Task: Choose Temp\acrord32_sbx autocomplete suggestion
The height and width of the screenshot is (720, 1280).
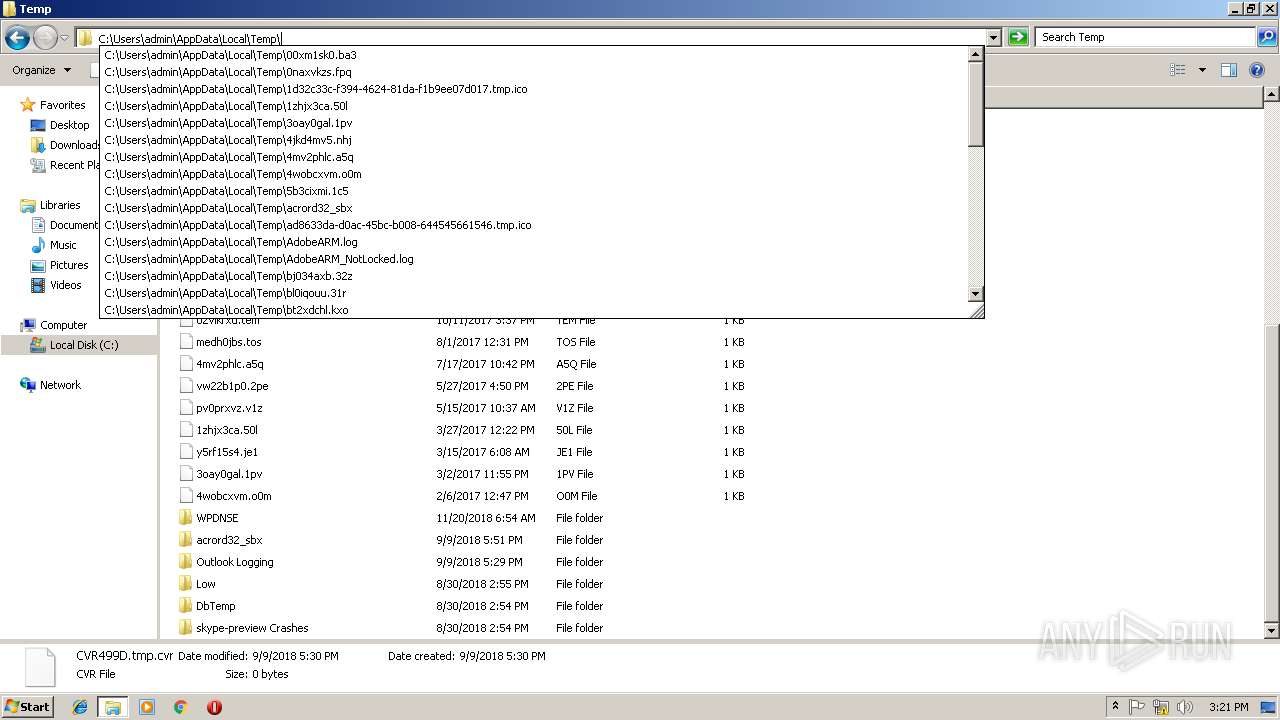Action: pos(535,208)
